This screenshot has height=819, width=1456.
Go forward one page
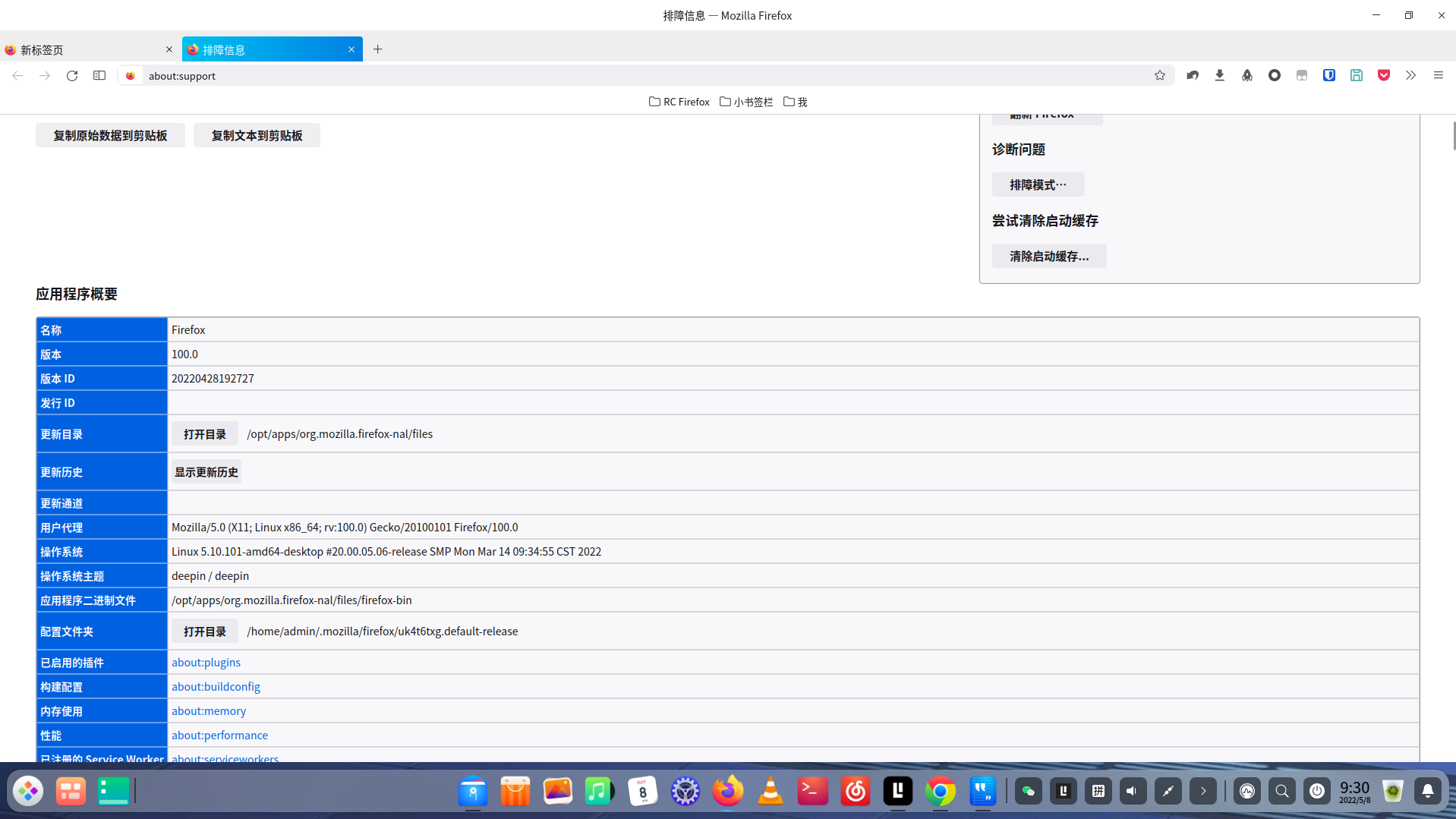(x=45, y=75)
